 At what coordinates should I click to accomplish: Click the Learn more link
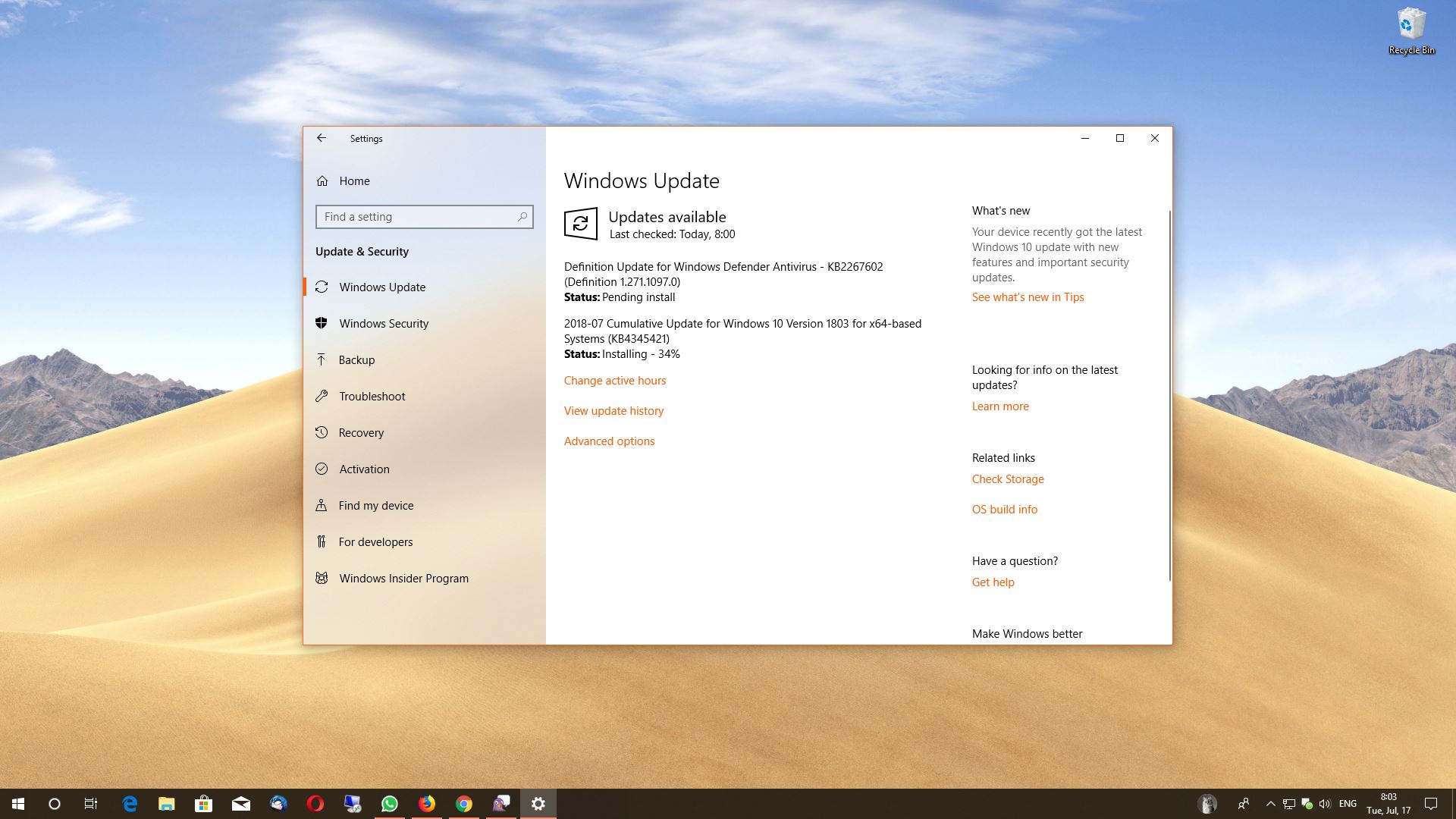click(x=1000, y=406)
